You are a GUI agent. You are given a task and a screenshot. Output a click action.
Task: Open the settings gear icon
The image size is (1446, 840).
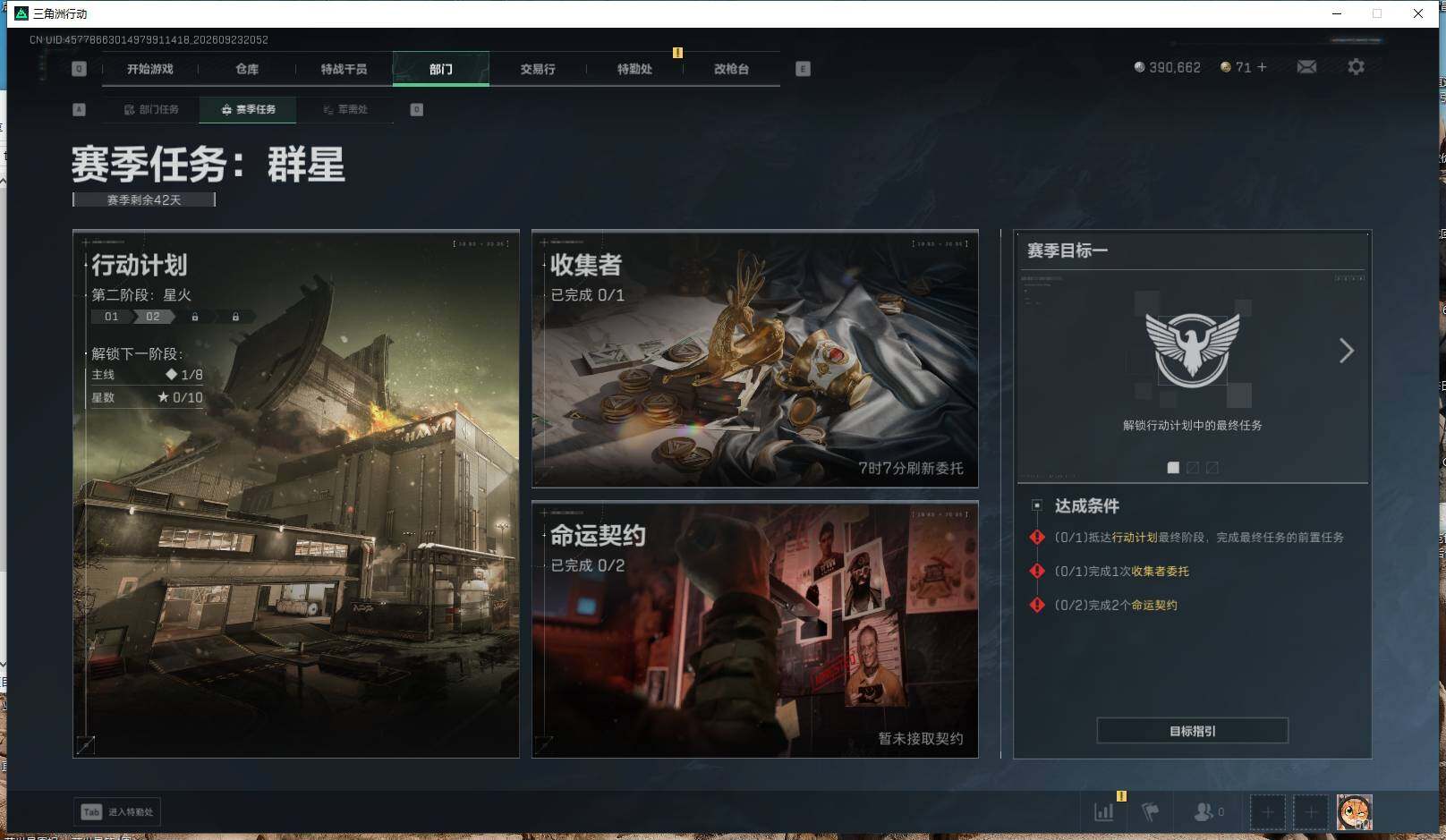(x=1356, y=67)
